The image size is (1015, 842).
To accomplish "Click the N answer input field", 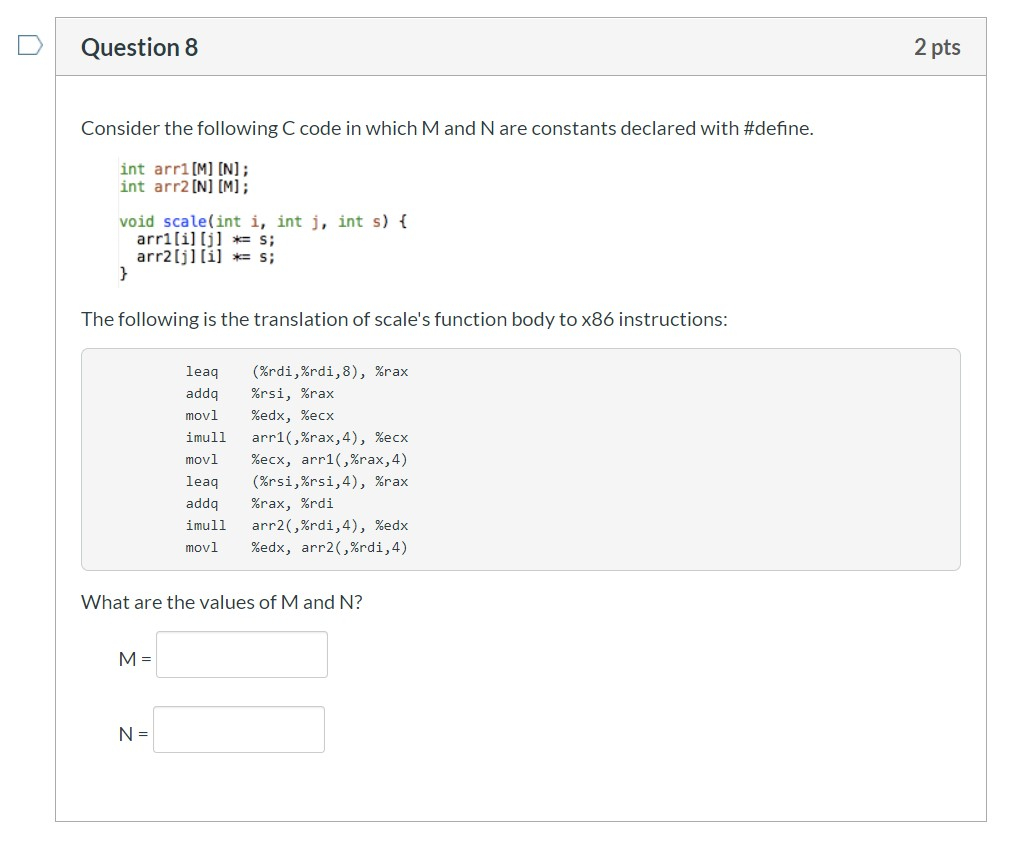I will [x=239, y=729].
